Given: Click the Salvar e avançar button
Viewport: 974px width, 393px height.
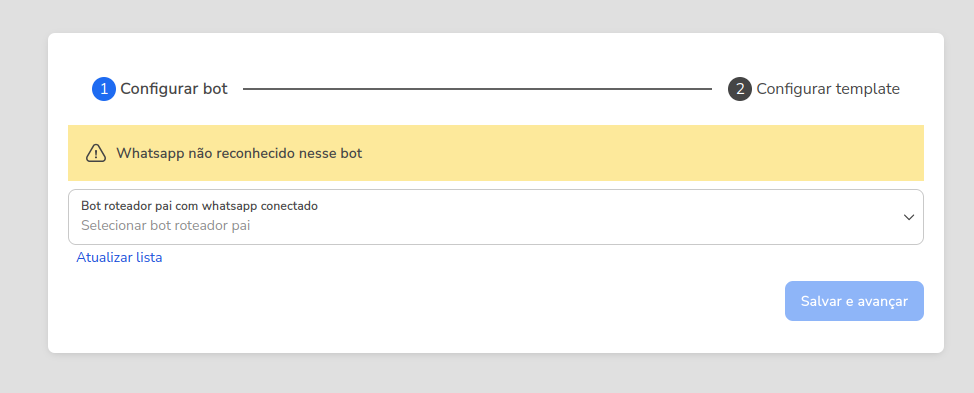Looking at the screenshot, I should point(854,301).
